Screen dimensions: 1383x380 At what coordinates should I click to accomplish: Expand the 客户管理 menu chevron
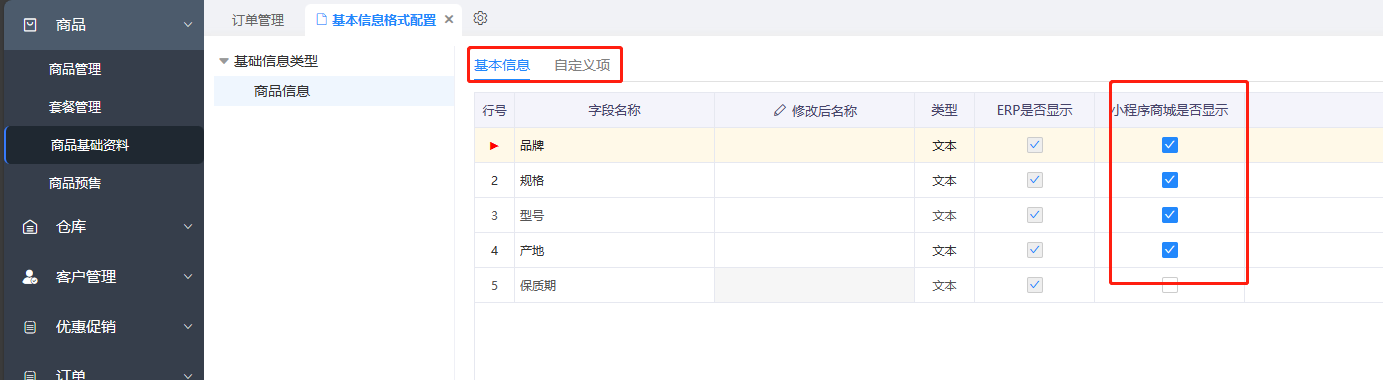coord(187,277)
